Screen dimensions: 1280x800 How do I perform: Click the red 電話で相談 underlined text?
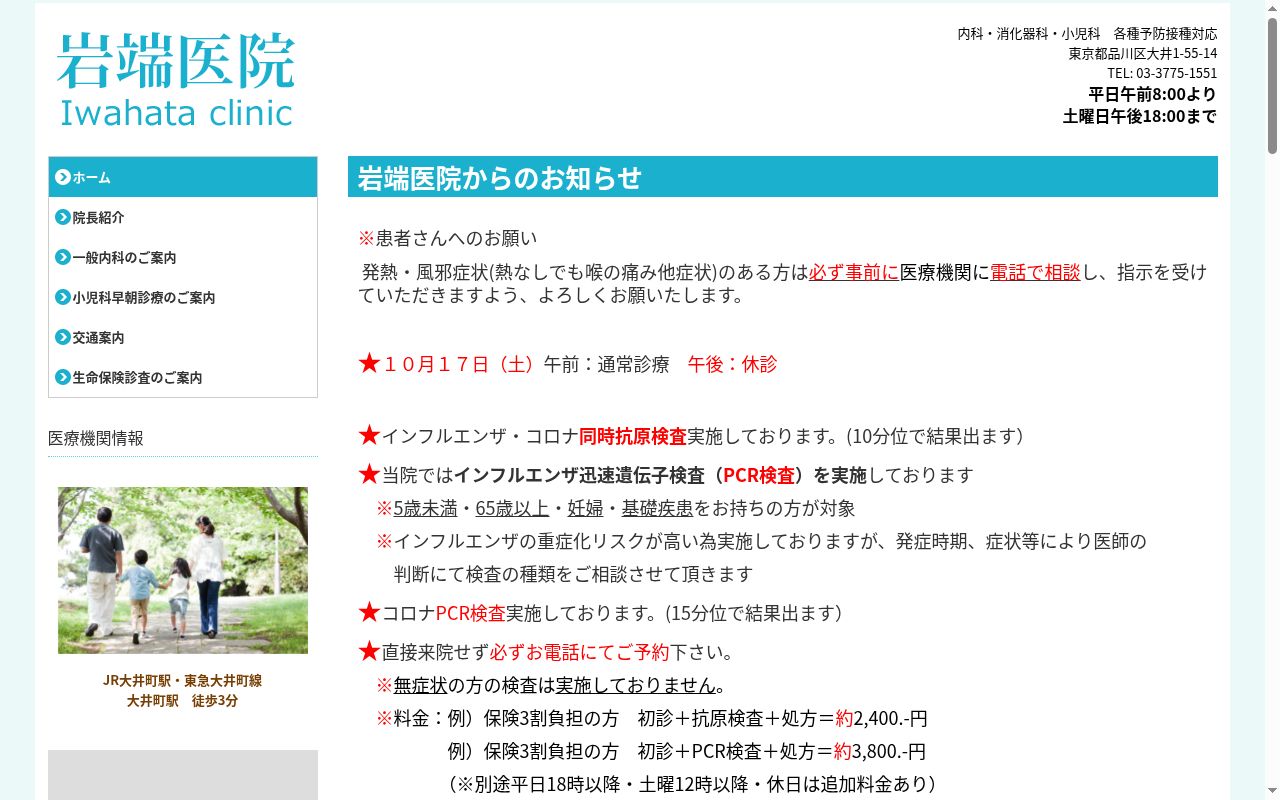point(1035,272)
